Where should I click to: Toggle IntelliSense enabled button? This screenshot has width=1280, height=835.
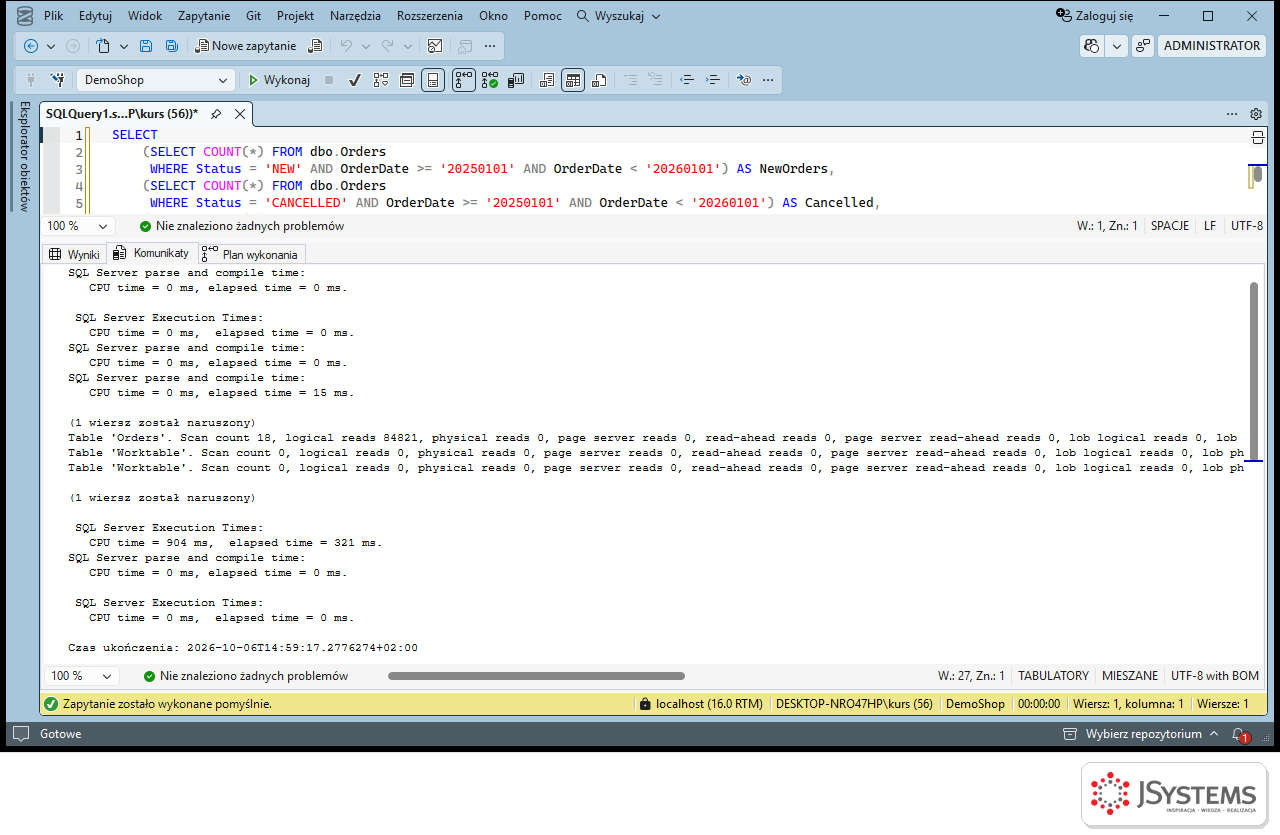pyautogui.click(x=433, y=80)
